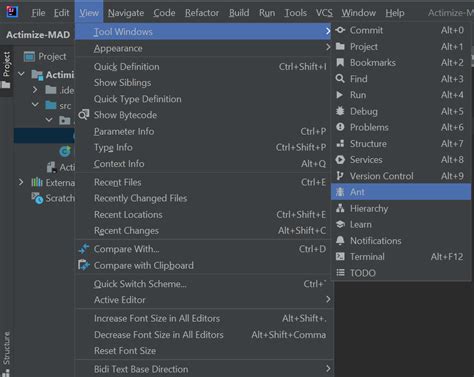This screenshot has width=474, height=377.
Task: Toggle the Project tool window side tab
Action: click(6, 70)
